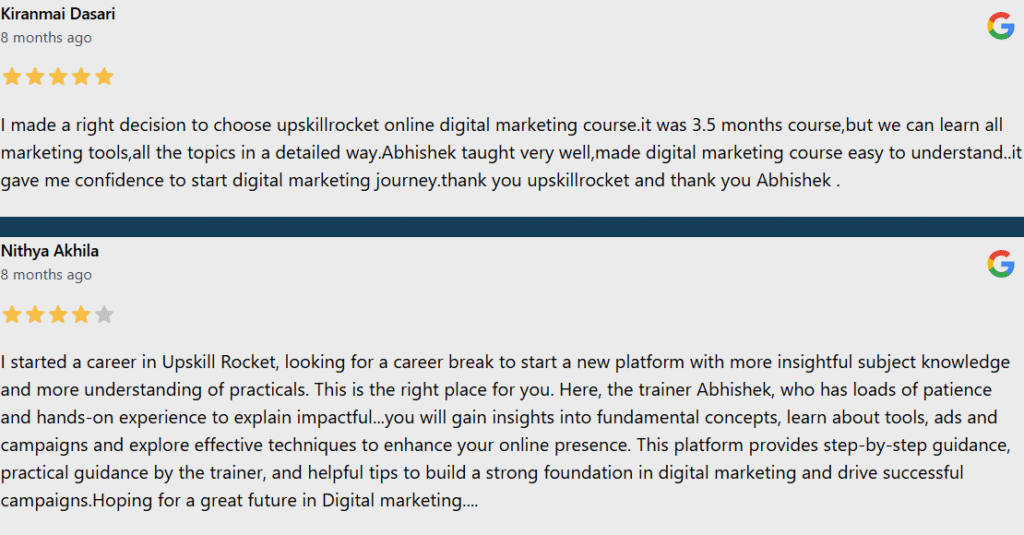Click '8 months ago' under Kiranmai Dasari

46,38
